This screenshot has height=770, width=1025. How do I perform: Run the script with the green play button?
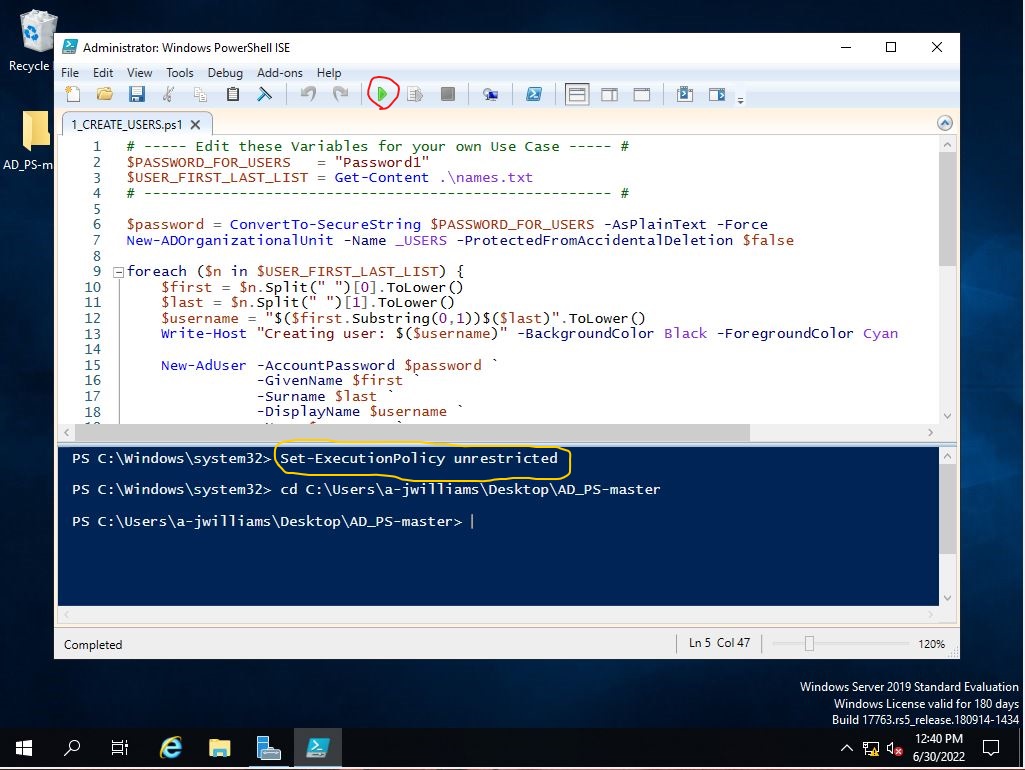pyautogui.click(x=382, y=95)
